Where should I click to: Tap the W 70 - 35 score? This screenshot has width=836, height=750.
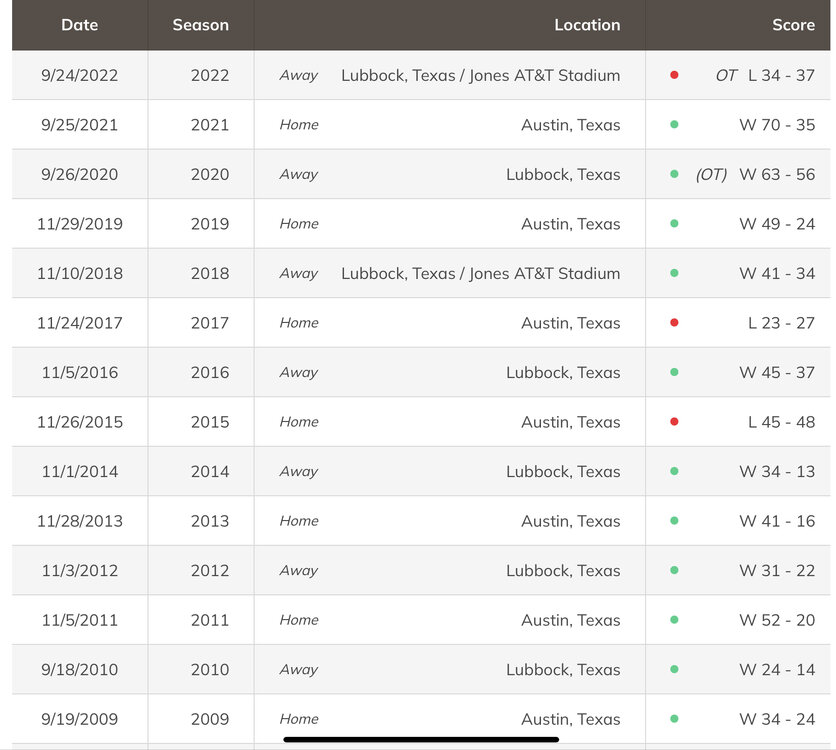[777, 125]
